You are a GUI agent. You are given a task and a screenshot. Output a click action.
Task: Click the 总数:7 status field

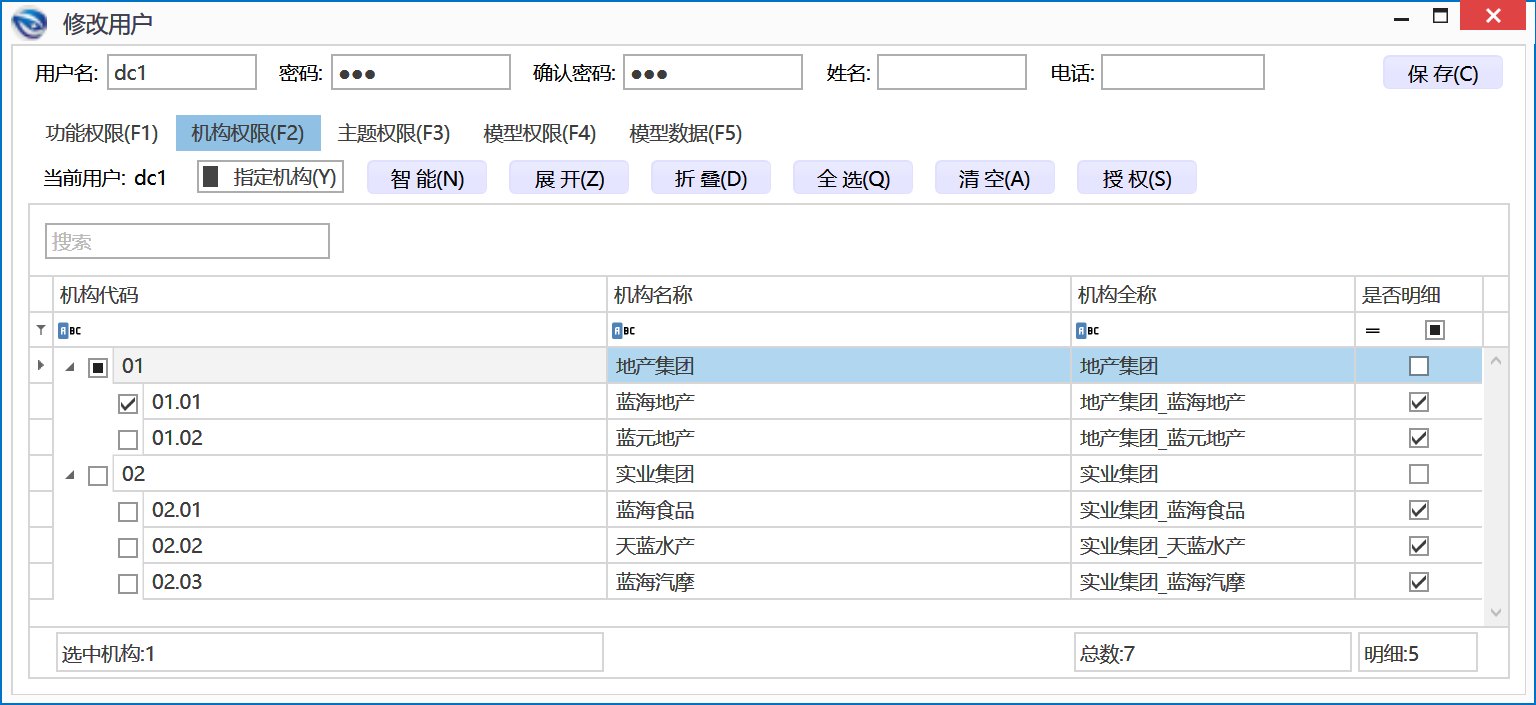1213,652
